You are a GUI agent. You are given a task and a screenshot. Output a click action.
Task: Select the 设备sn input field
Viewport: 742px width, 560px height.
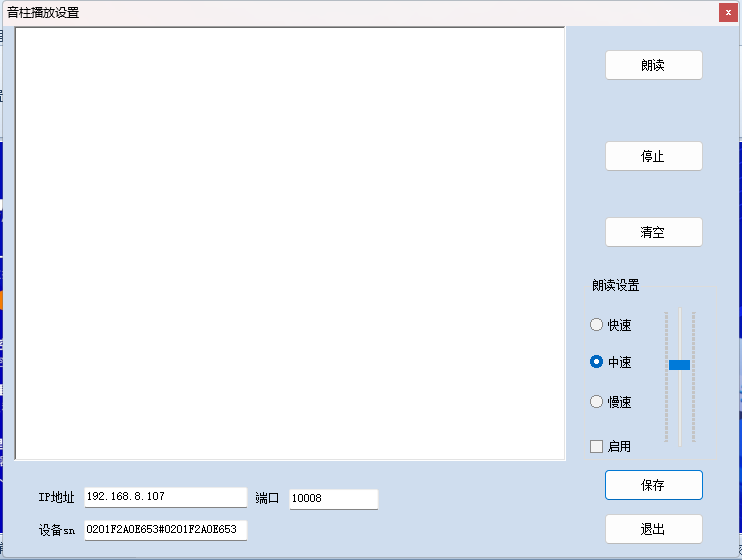click(165, 530)
